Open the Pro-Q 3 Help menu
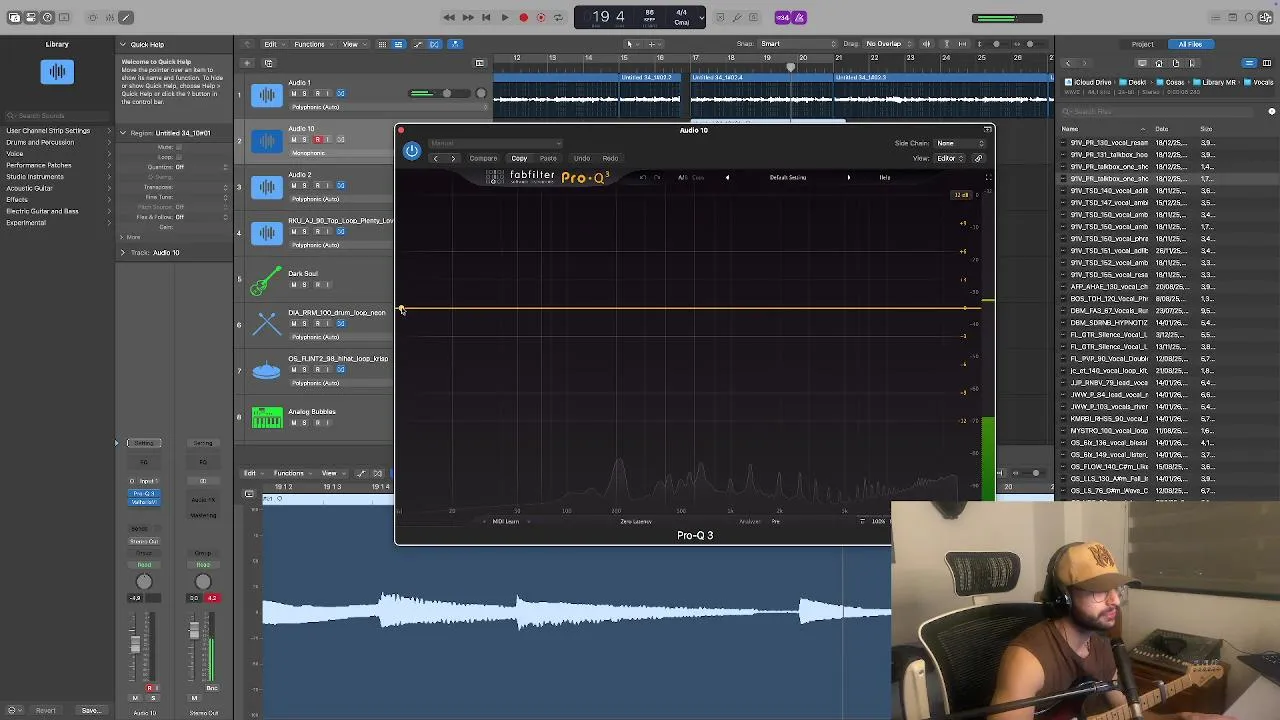Screen dimensions: 1280x720 (884, 177)
